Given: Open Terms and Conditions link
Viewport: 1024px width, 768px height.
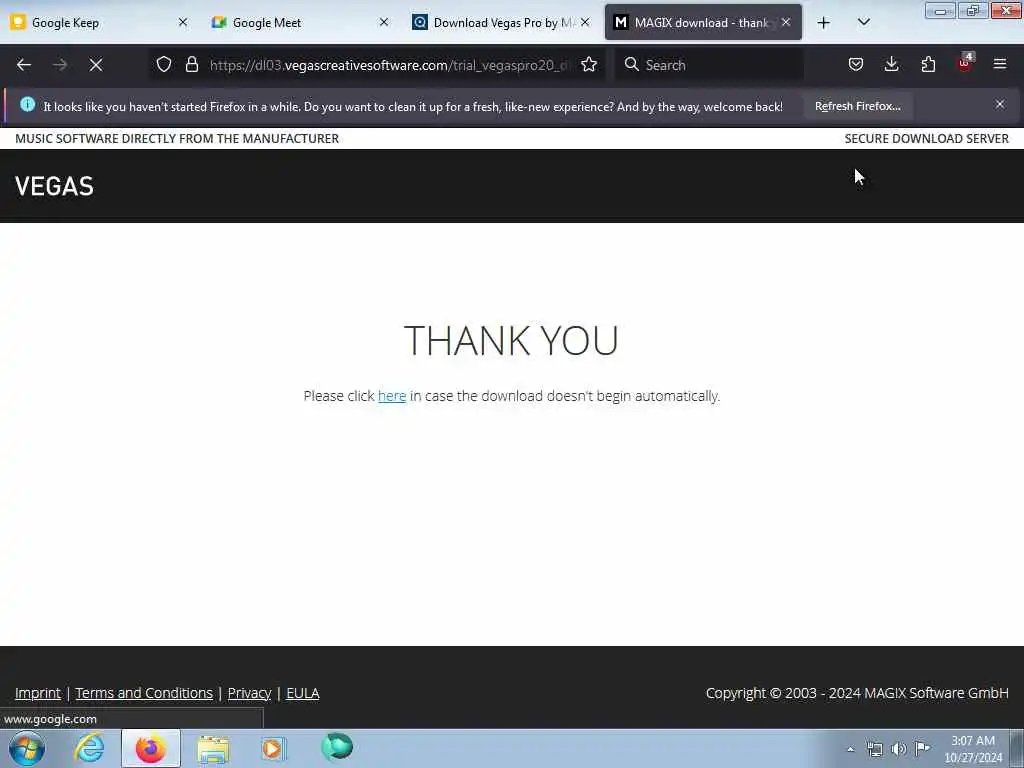Looking at the screenshot, I should coord(144,693).
